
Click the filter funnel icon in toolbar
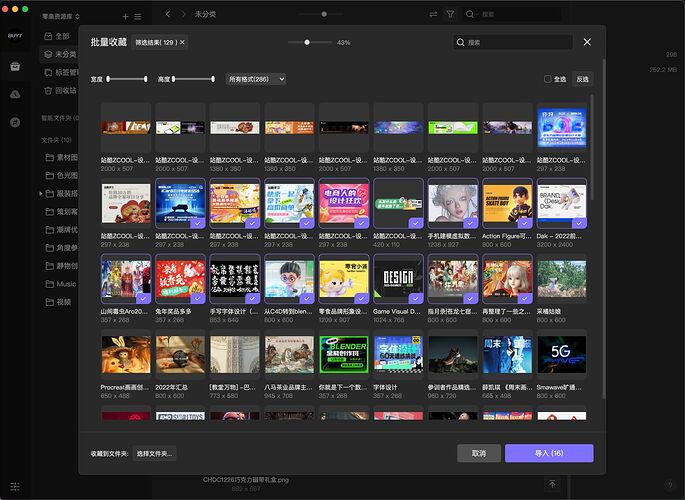click(x=450, y=15)
